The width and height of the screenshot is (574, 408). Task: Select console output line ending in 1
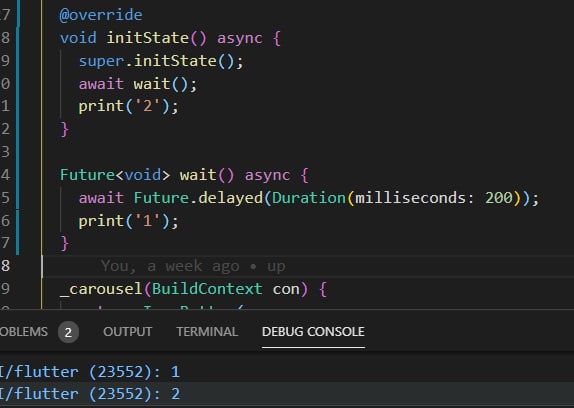90,372
